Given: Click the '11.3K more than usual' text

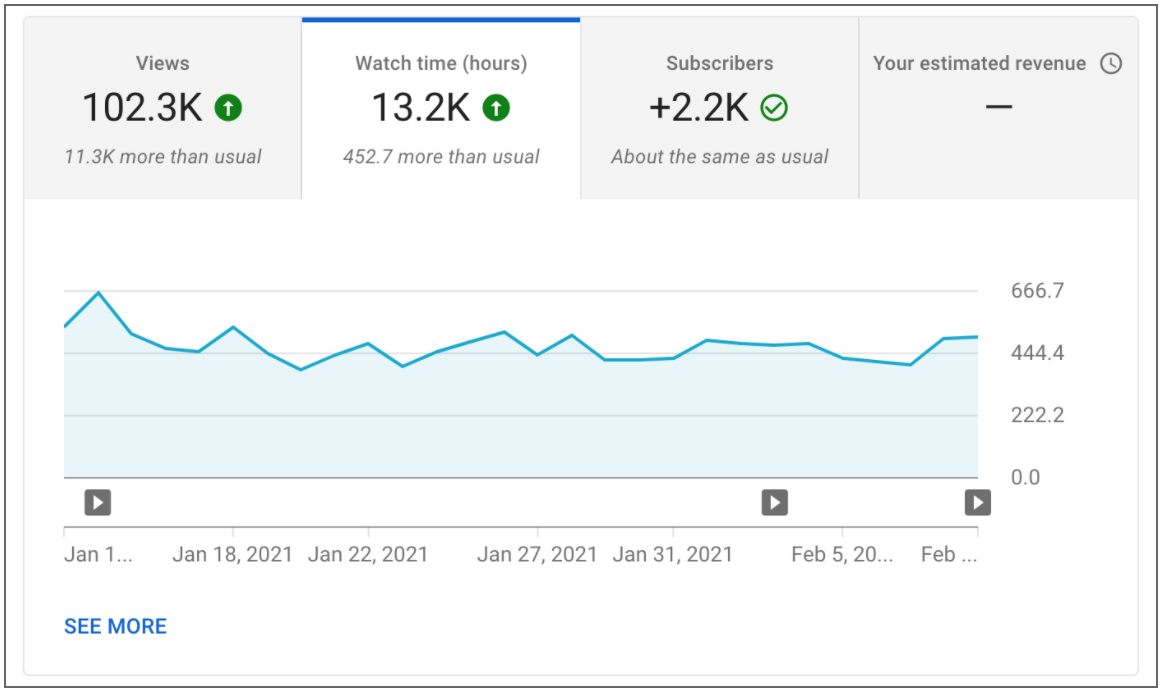Looking at the screenshot, I should click(162, 157).
